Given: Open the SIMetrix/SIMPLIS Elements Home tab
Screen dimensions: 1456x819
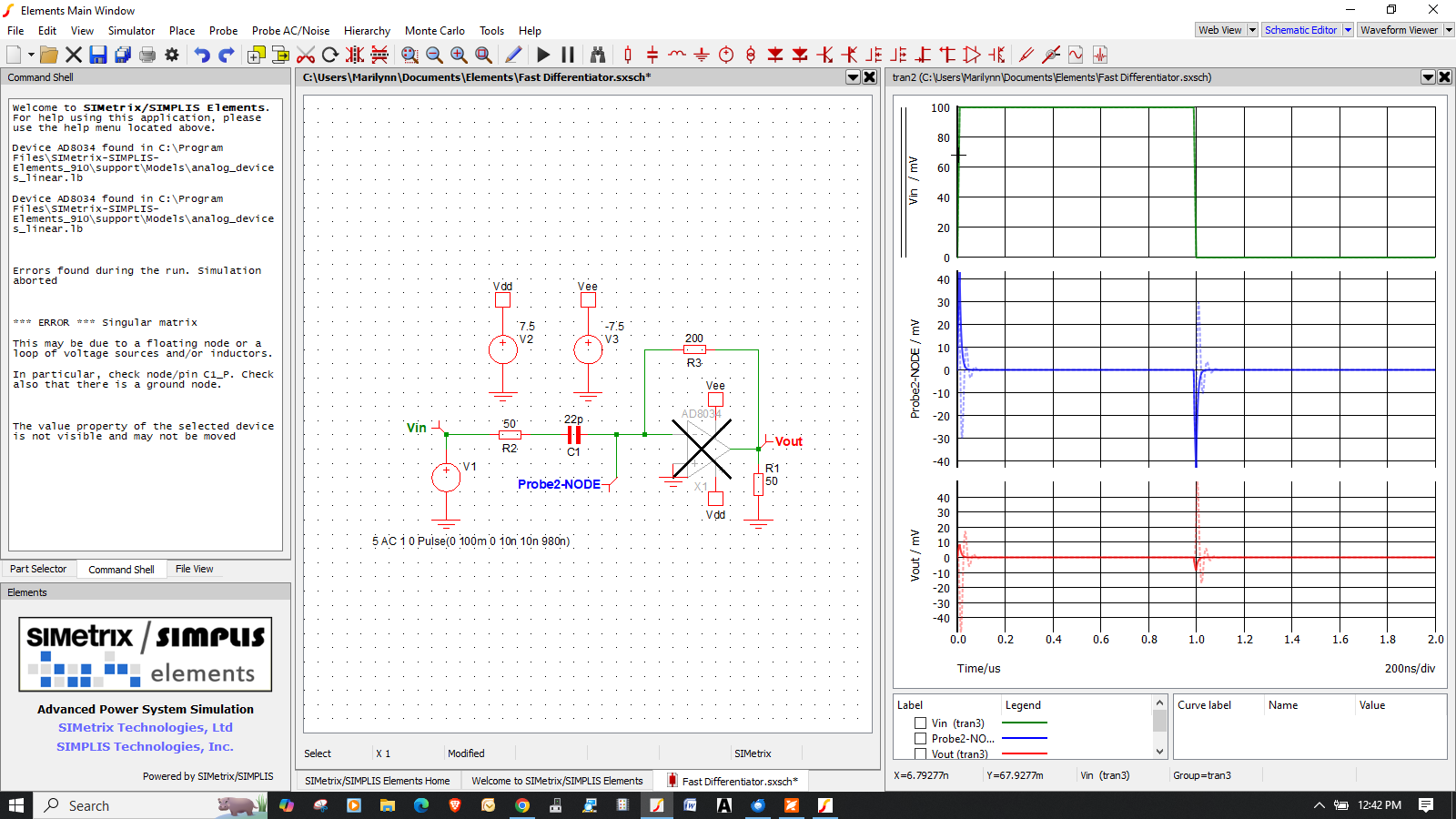Looking at the screenshot, I should [x=377, y=781].
